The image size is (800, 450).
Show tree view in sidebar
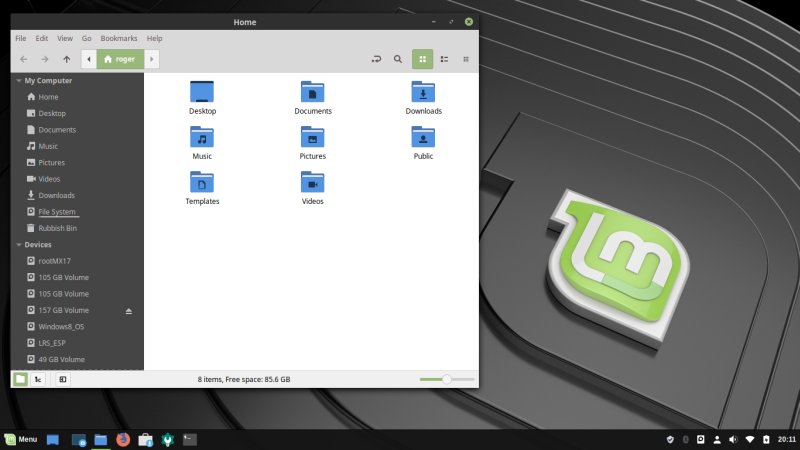tap(38, 379)
